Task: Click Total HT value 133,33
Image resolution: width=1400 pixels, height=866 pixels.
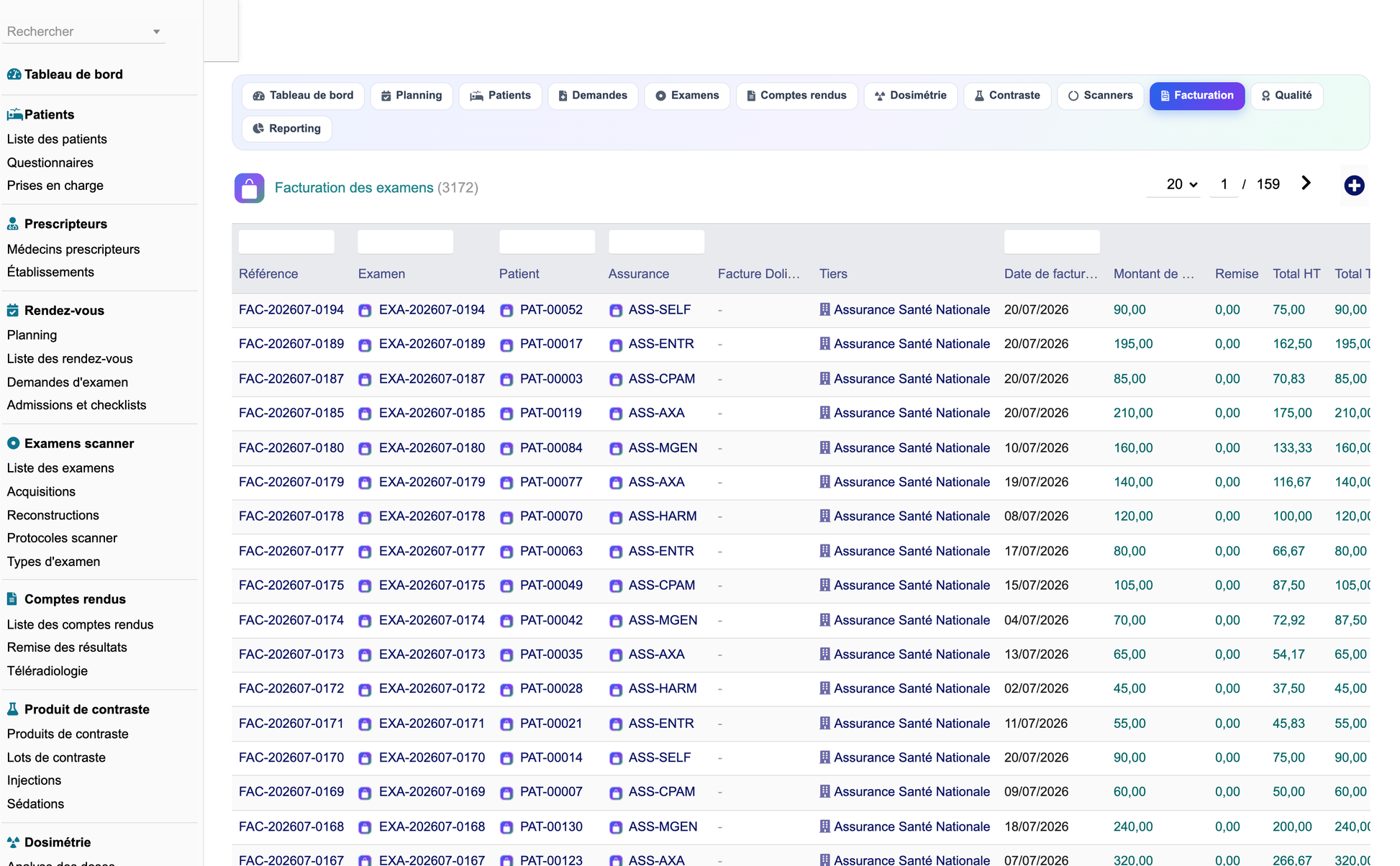Action: coord(1292,447)
